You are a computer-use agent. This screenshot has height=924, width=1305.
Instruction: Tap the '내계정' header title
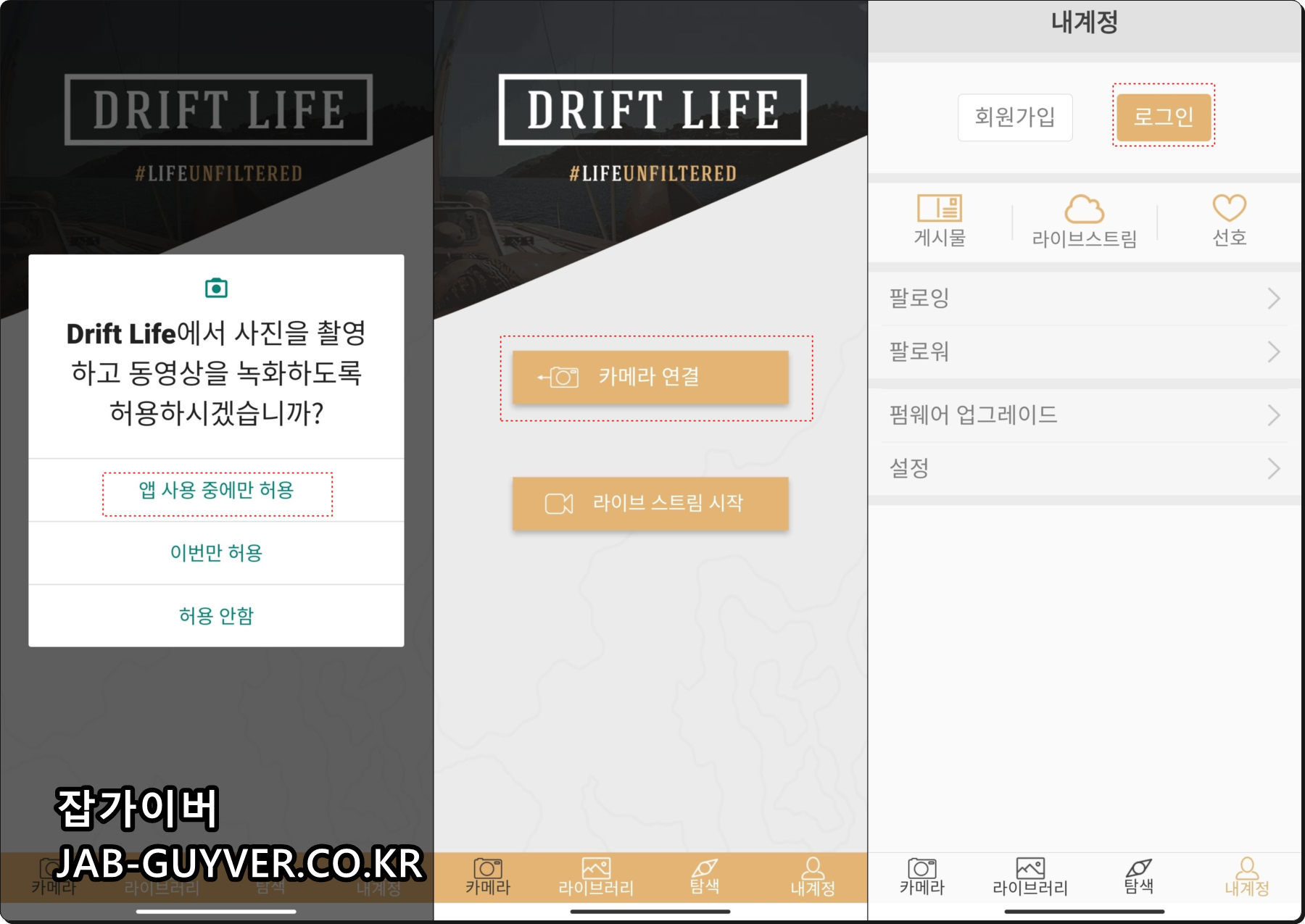coord(1085,22)
